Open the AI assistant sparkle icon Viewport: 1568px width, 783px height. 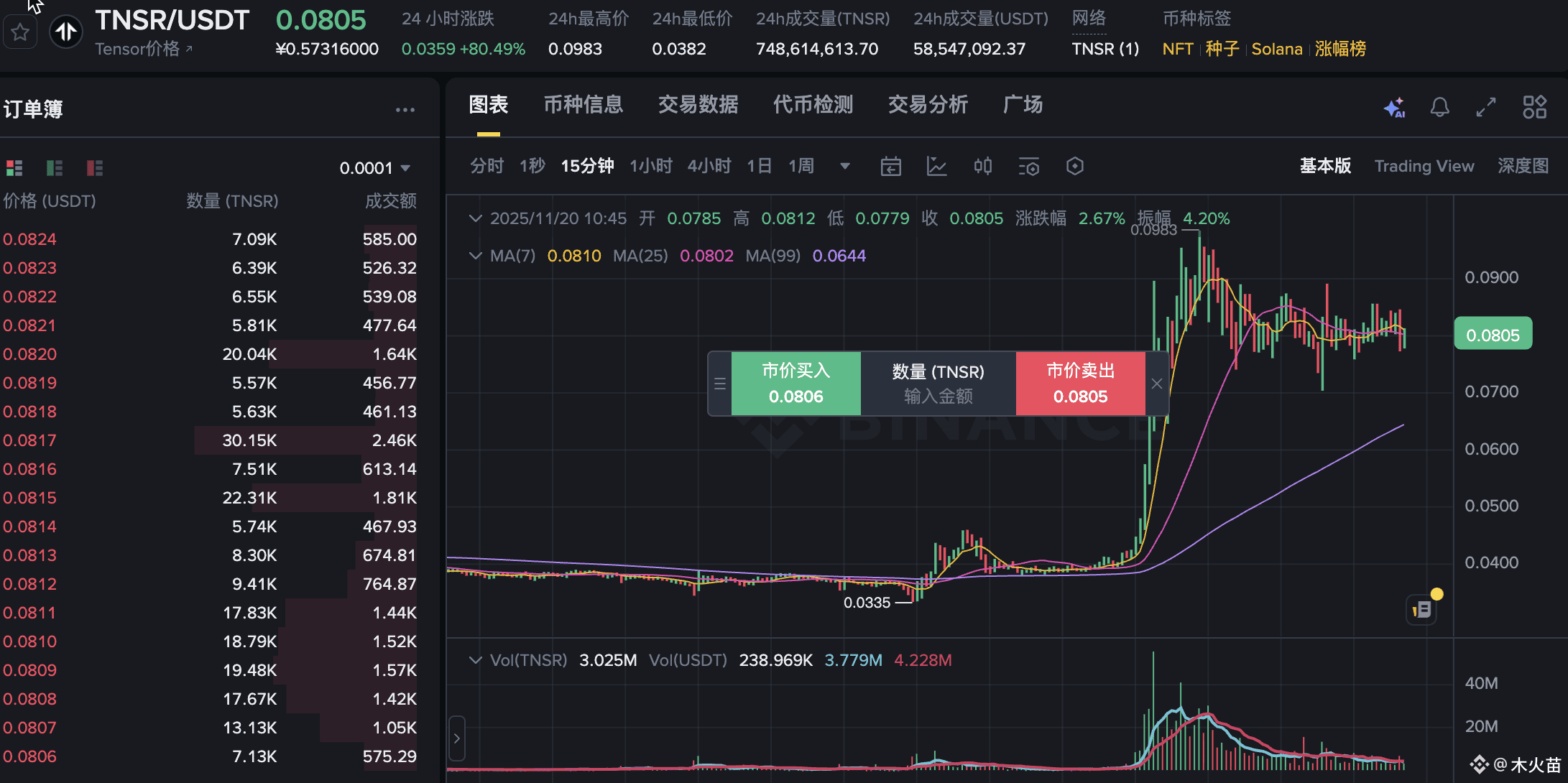(1394, 107)
